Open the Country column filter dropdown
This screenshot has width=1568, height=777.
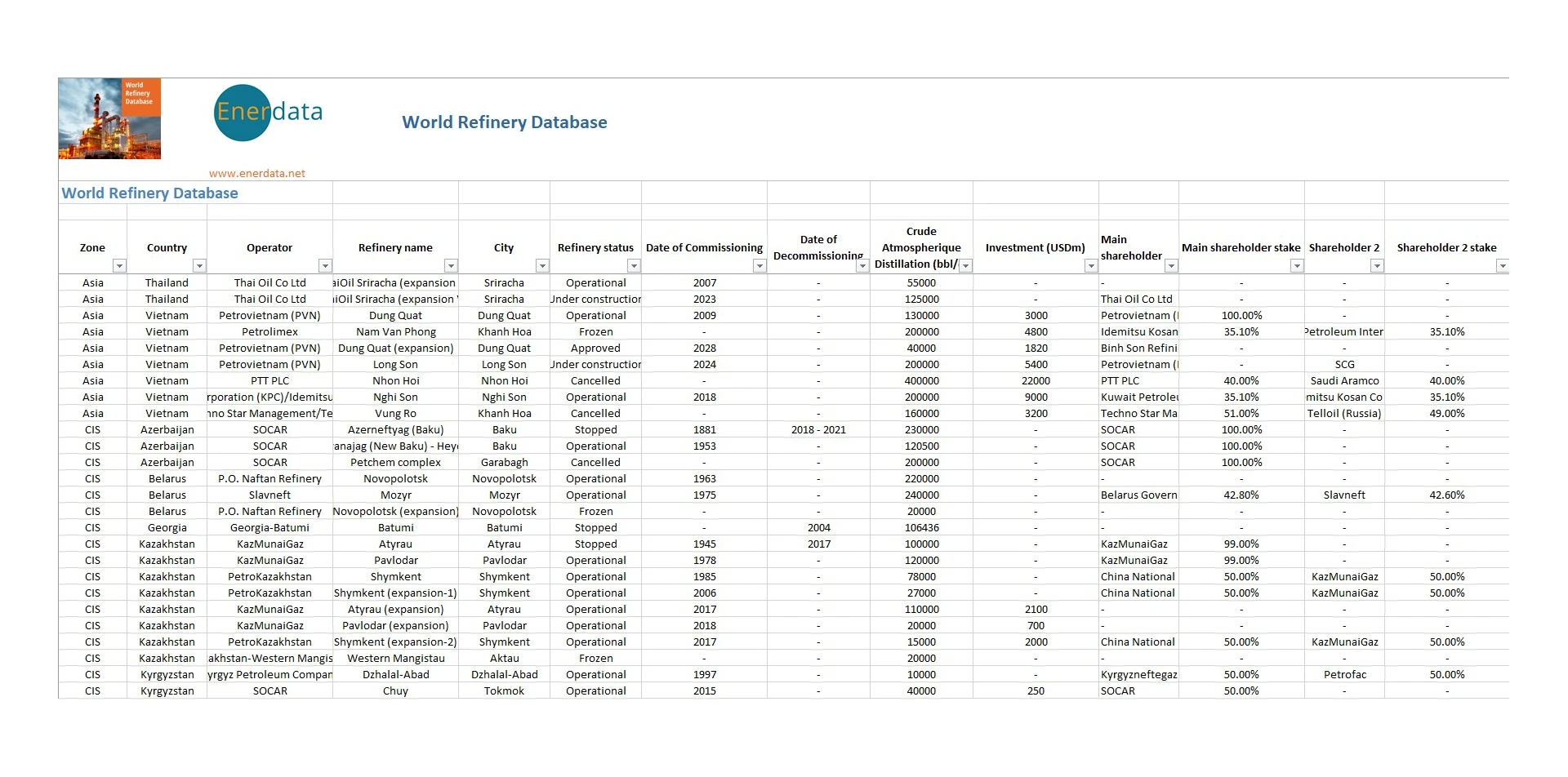point(199,266)
